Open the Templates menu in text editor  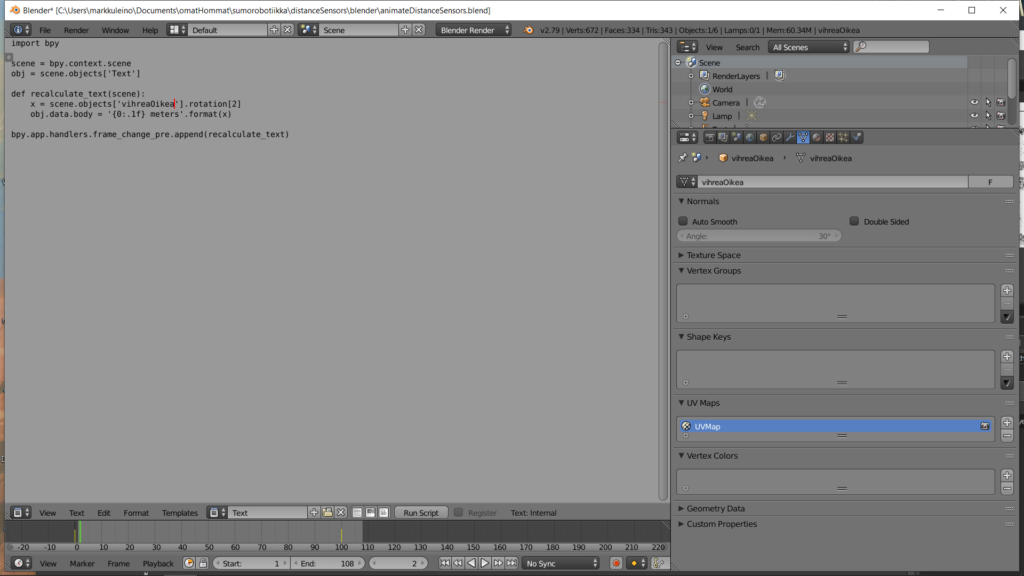(180, 513)
